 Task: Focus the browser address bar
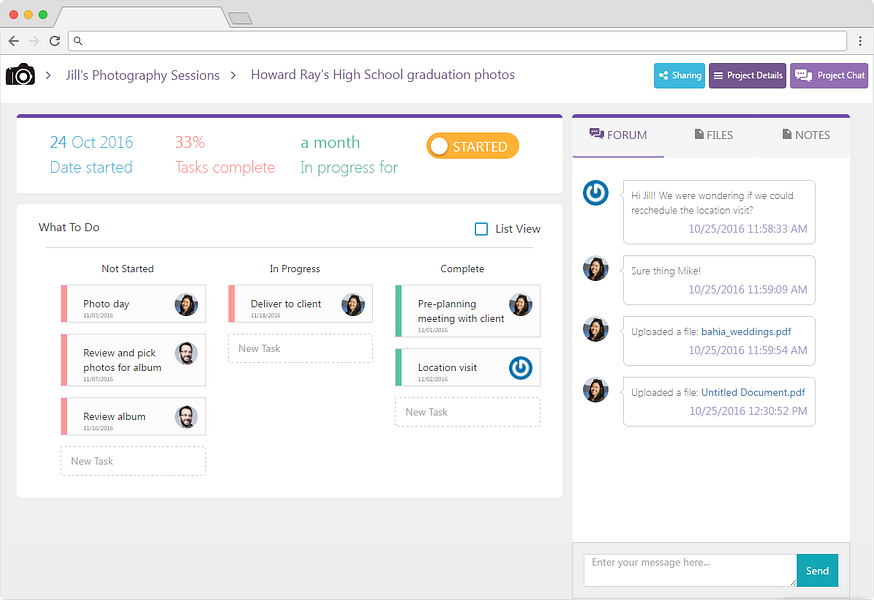click(x=457, y=41)
